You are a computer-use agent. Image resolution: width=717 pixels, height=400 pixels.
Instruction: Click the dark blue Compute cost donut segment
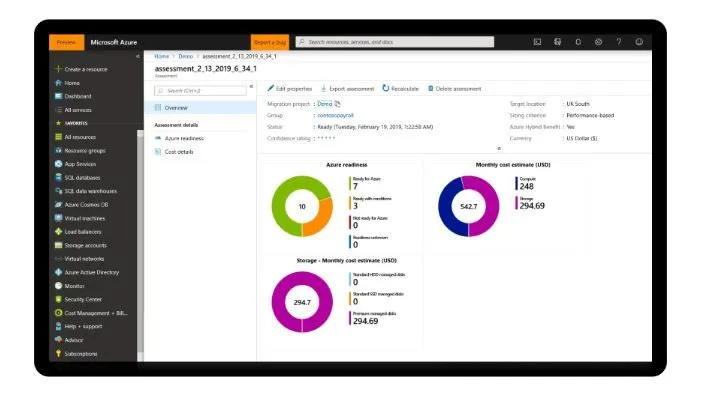tap(446, 207)
